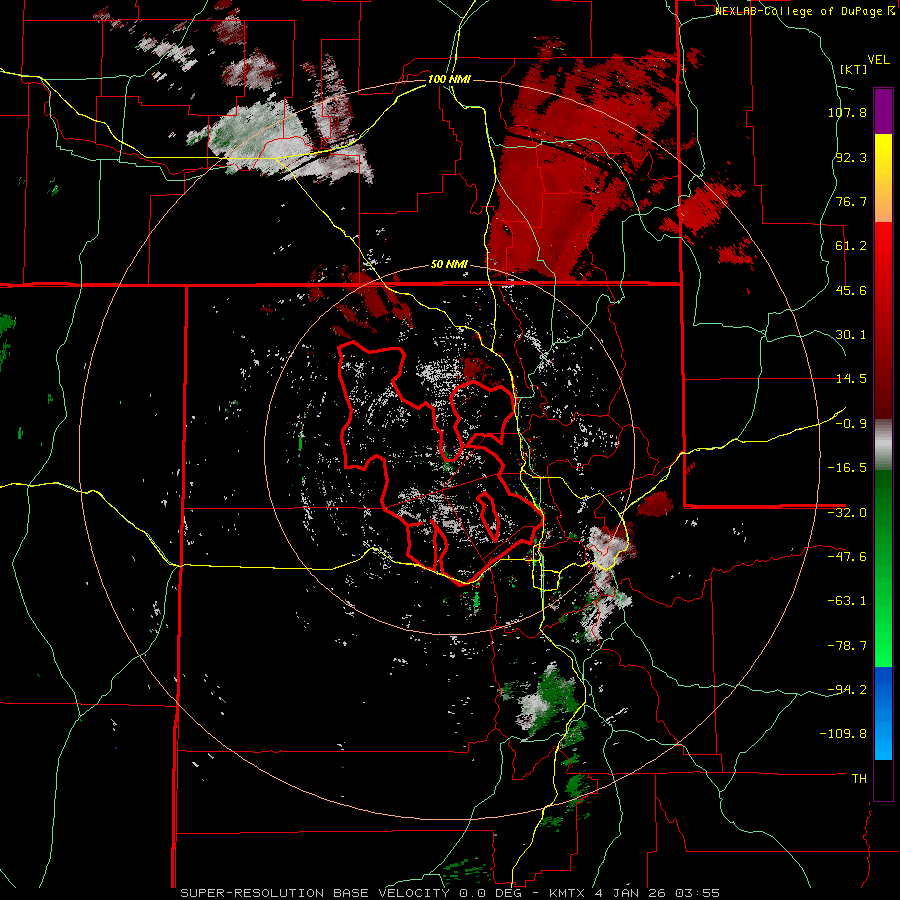Click the 50 NMI range ring label

[449, 265]
